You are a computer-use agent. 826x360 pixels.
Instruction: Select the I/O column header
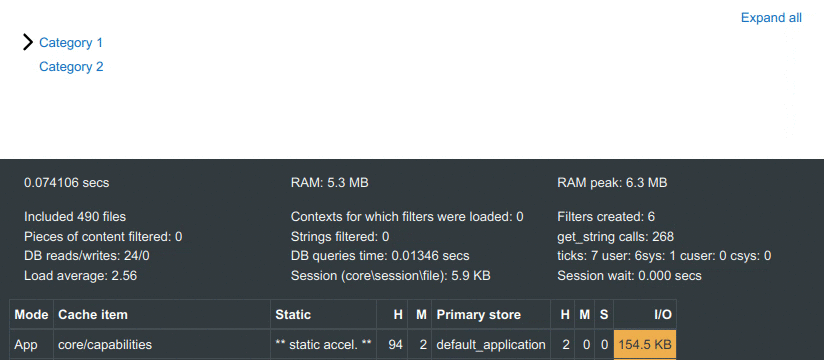pos(645,315)
